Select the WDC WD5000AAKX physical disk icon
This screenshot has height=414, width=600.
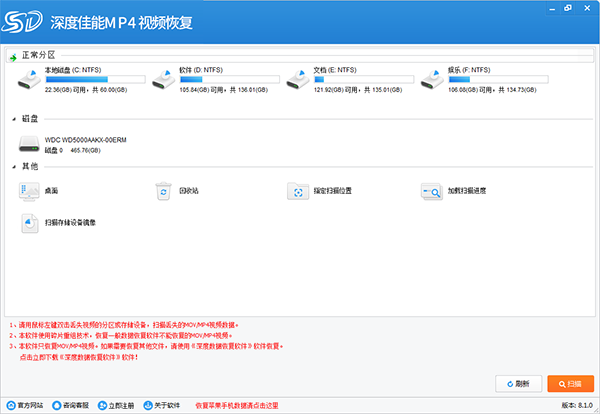(28, 146)
